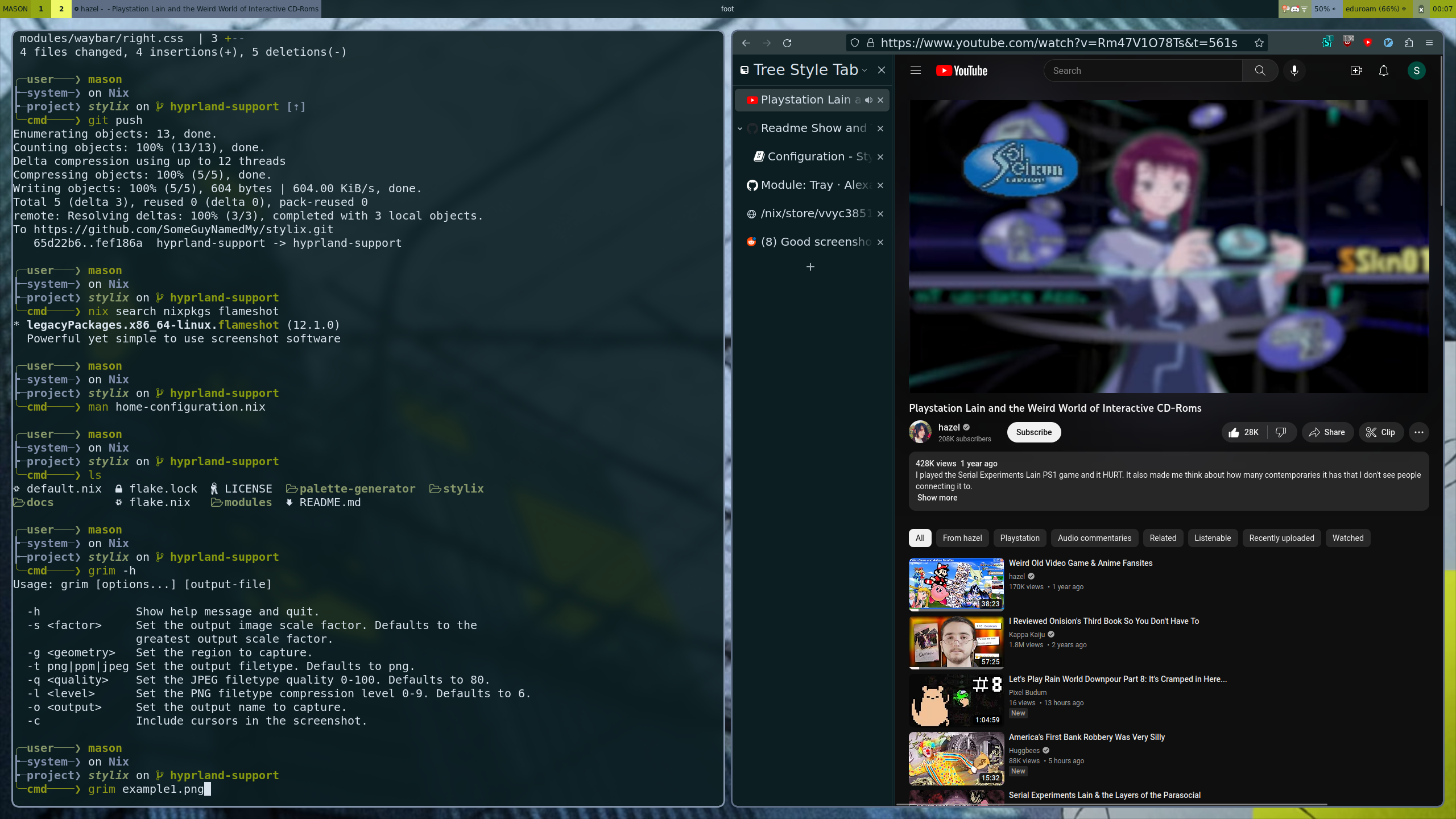This screenshot has width=1456, height=819.
Task: Click the YouTube voice search microphone
Action: (1294, 71)
